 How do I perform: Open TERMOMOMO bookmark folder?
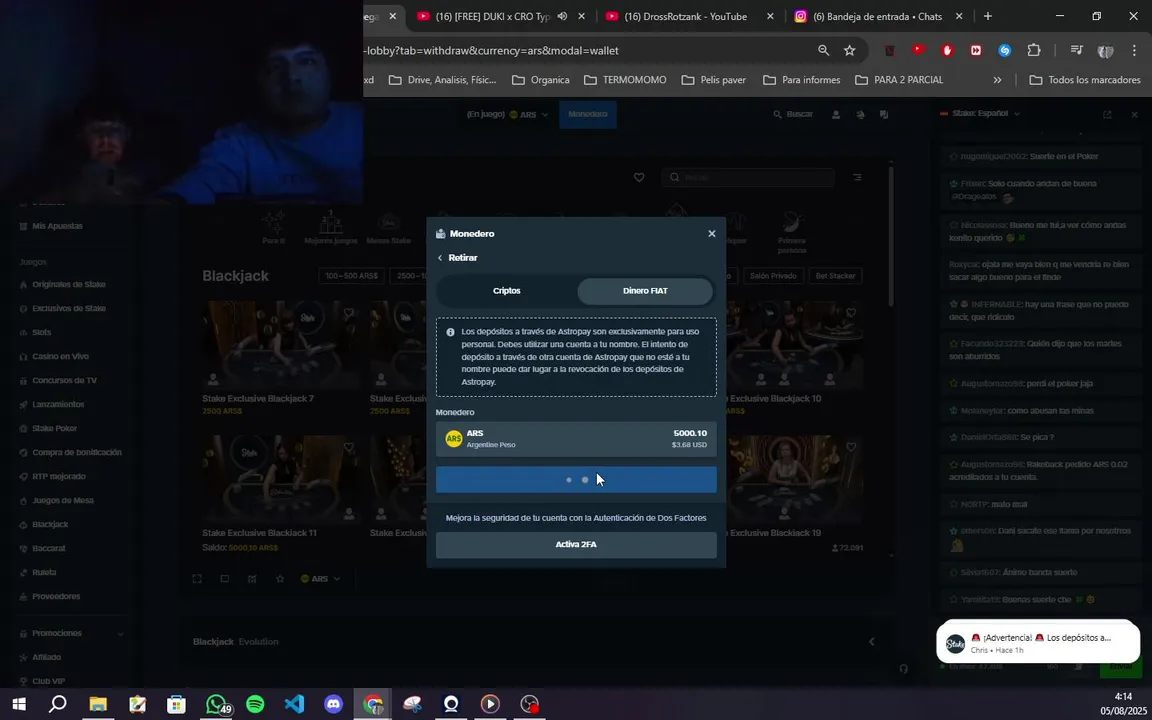[624, 80]
